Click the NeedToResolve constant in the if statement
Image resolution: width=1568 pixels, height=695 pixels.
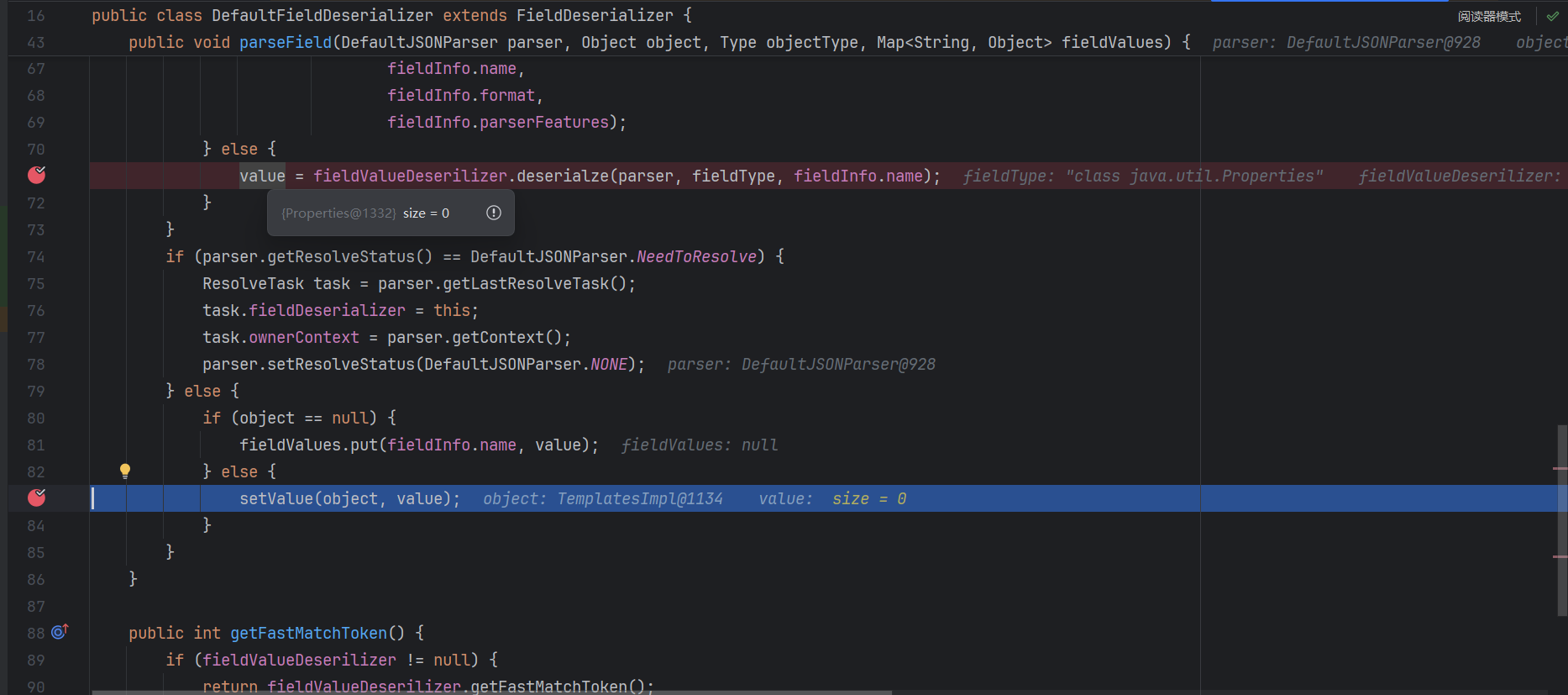coord(696,257)
